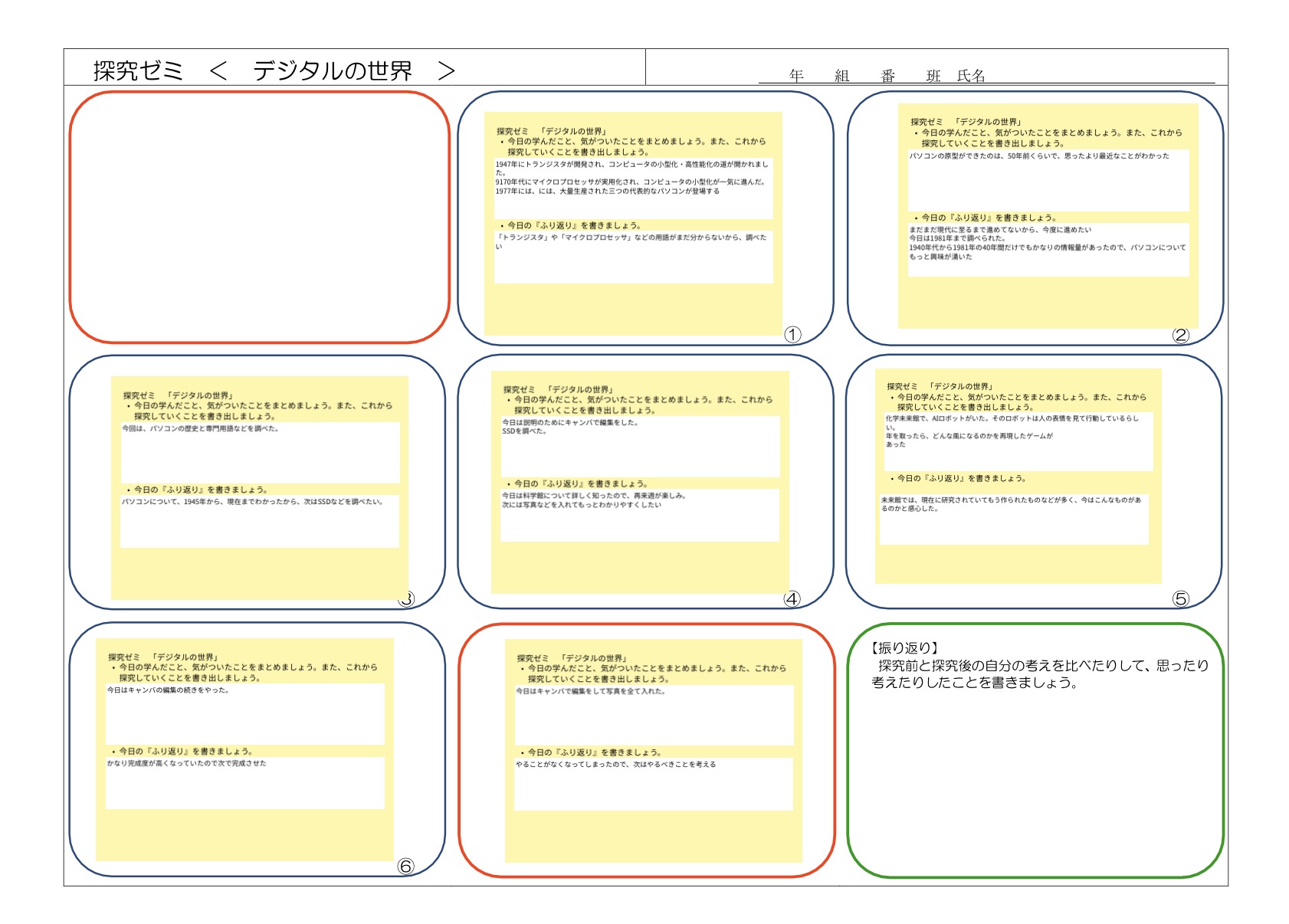The image size is (1289, 924).
Task: Click the やることがなくなって reflection text in the red card
Action: pos(615,765)
